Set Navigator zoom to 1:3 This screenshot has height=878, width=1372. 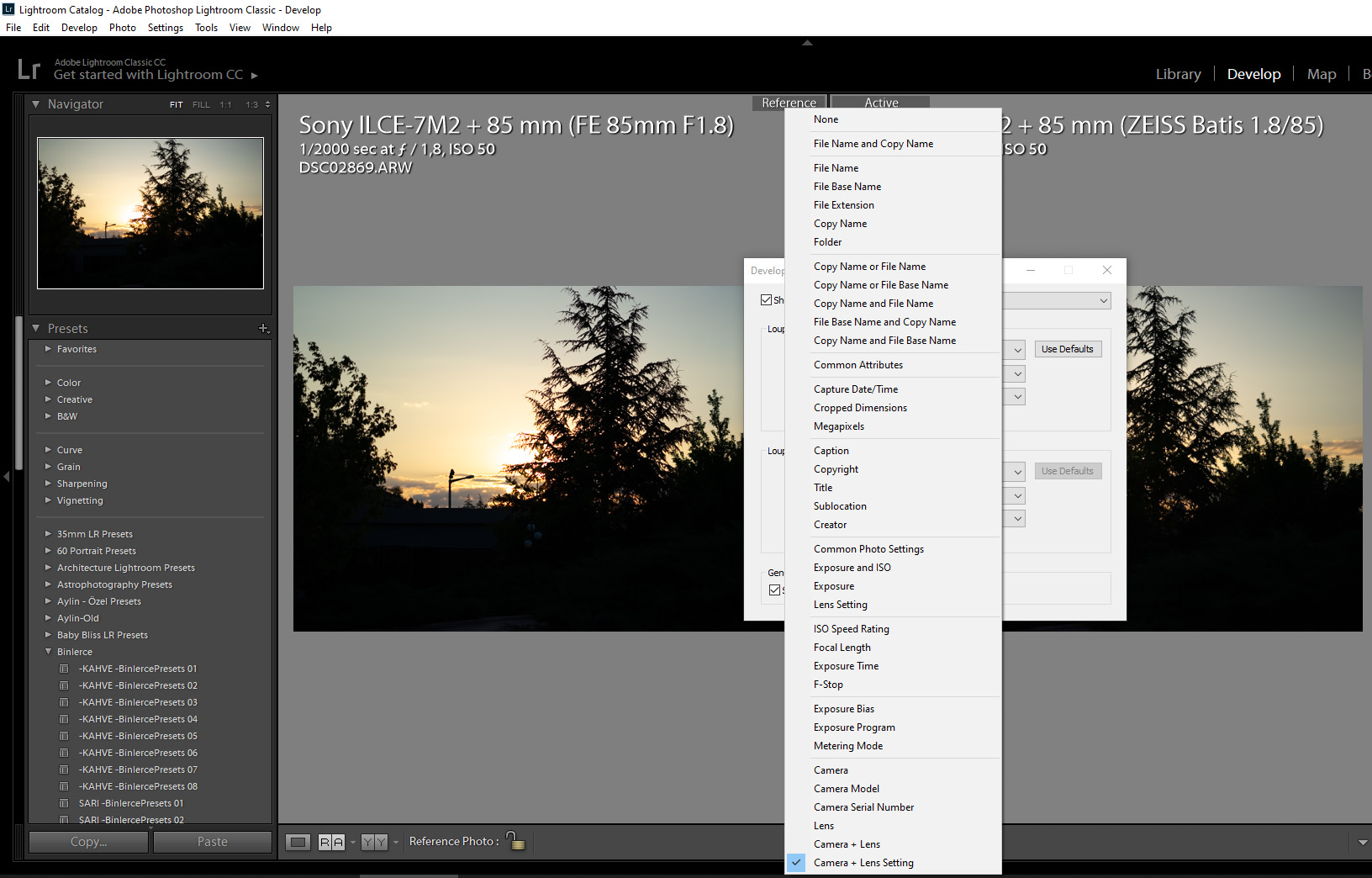coord(251,104)
